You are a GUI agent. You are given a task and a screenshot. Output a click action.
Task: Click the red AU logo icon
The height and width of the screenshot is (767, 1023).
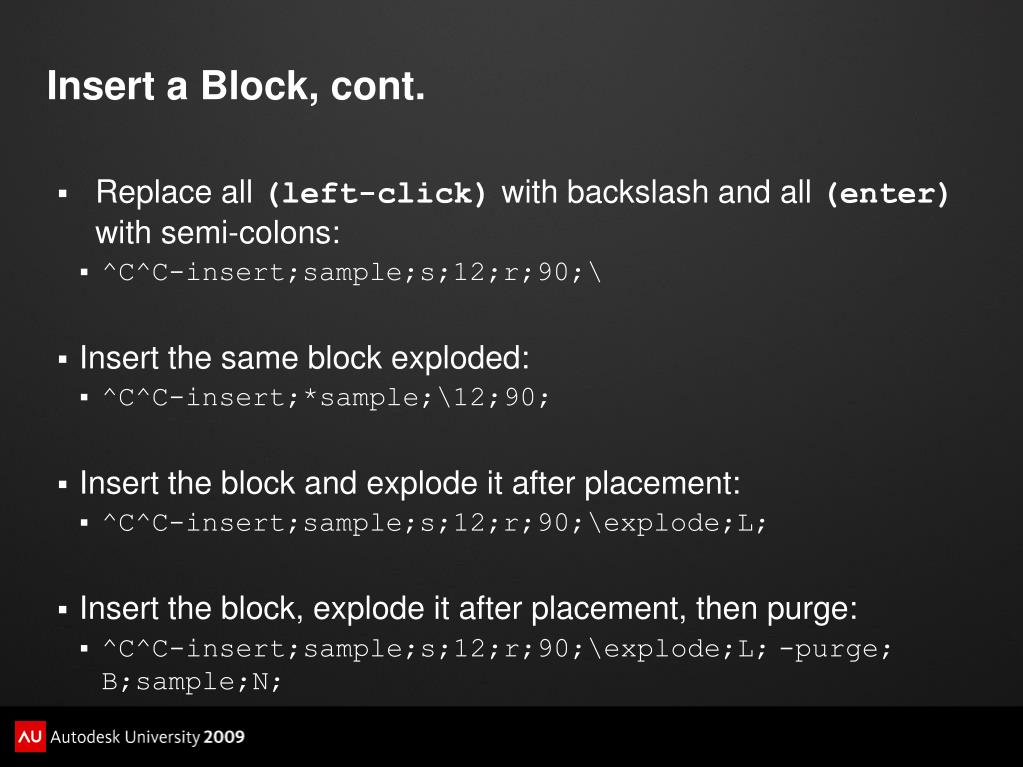click(x=30, y=736)
